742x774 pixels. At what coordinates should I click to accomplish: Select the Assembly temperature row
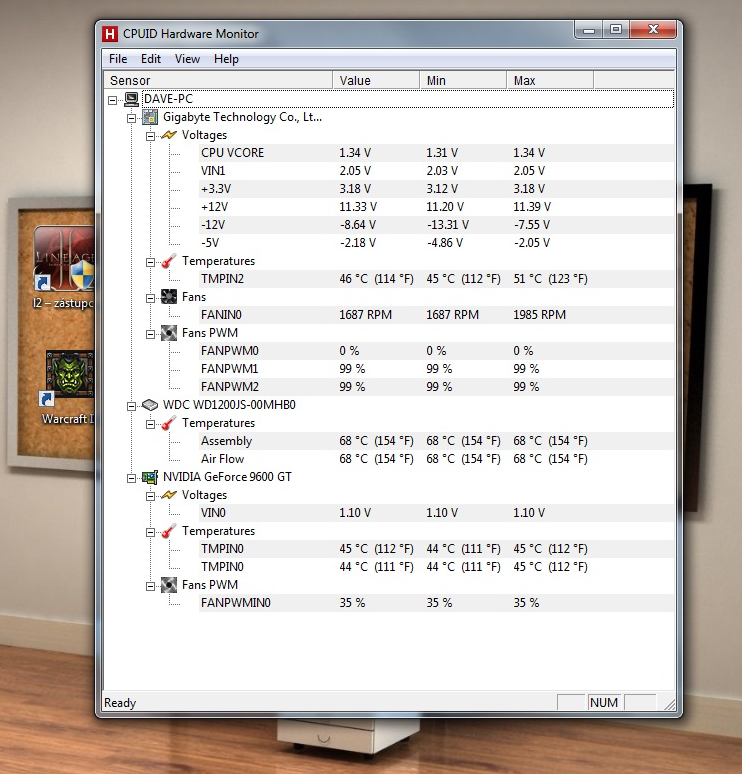[436, 441]
